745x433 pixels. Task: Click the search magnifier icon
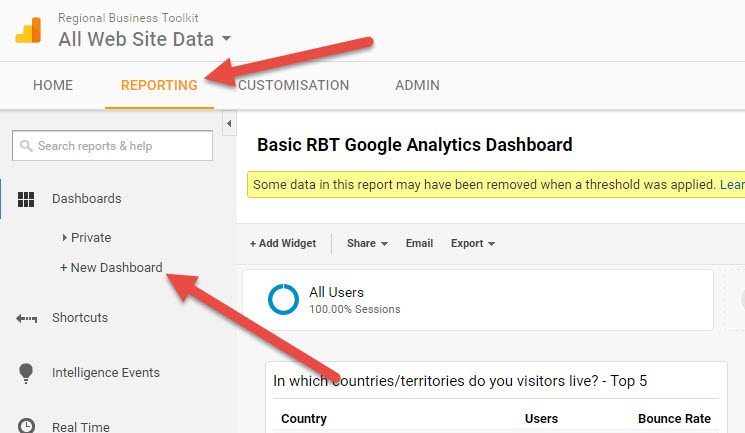pyautogui.click(x=26, y=146)
